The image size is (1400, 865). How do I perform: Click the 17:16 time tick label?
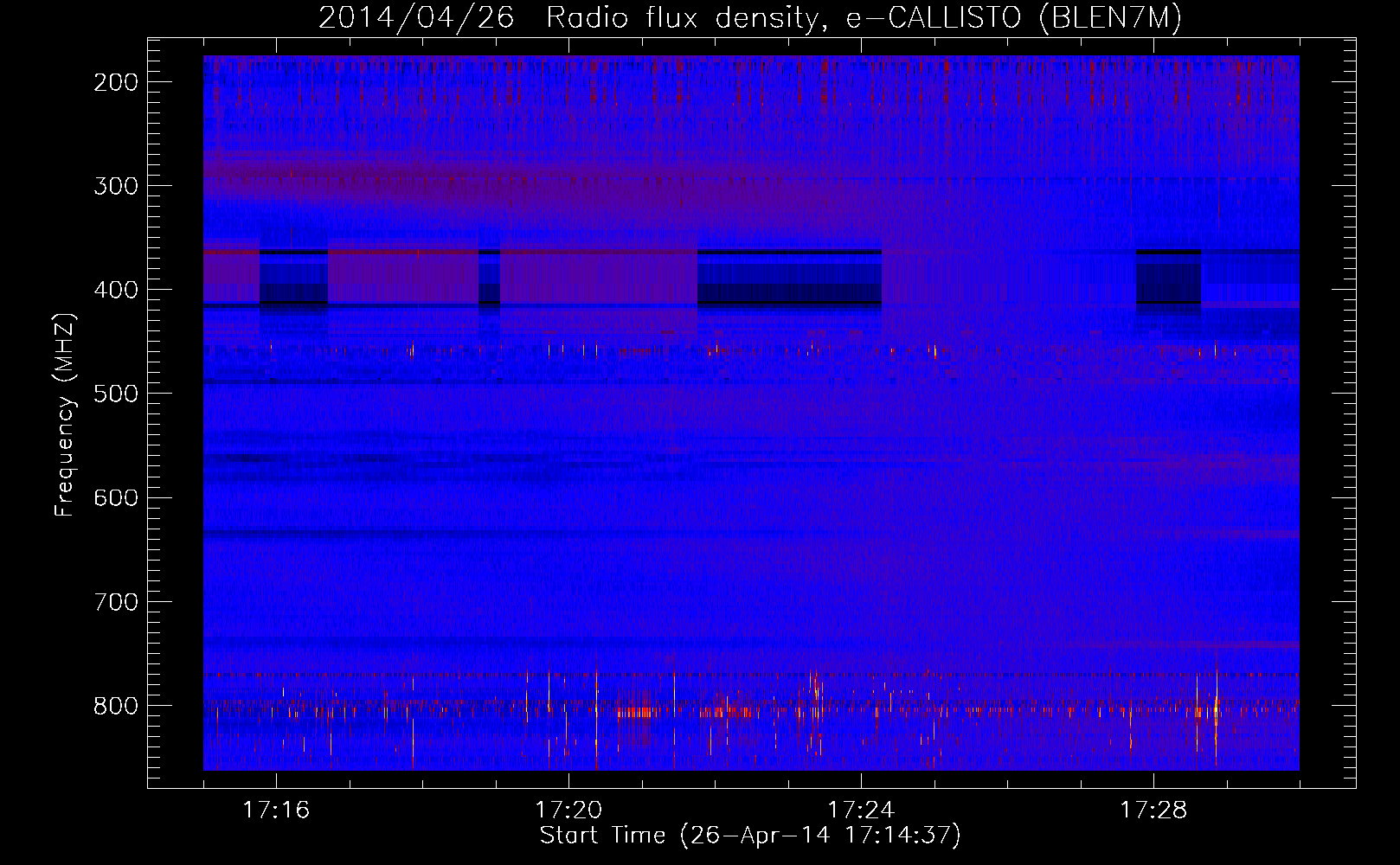[x=276, y=811]
